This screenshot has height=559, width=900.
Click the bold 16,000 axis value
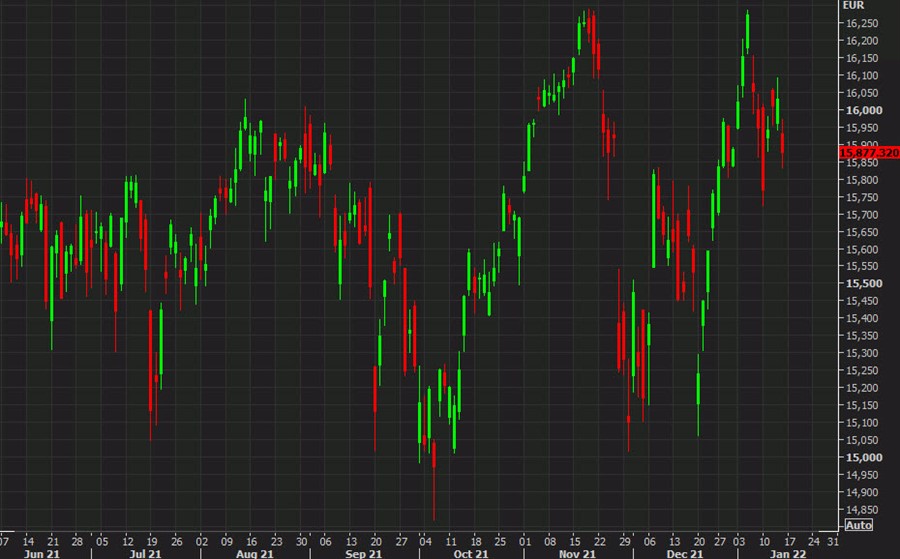pos(864,110)
